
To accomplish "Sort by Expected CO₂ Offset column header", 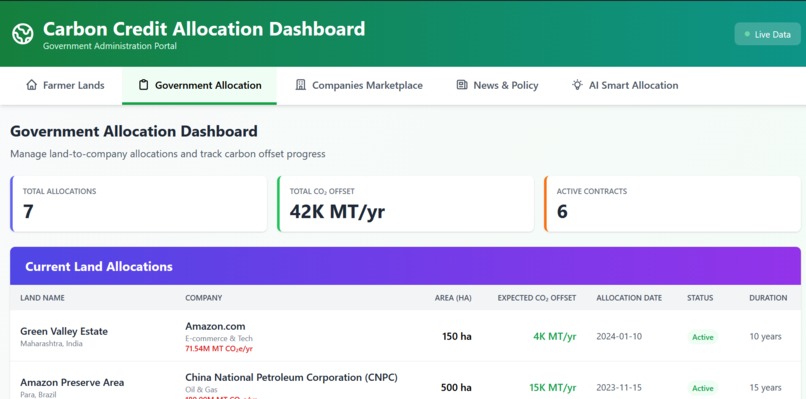I will click(x=537, y=298).
